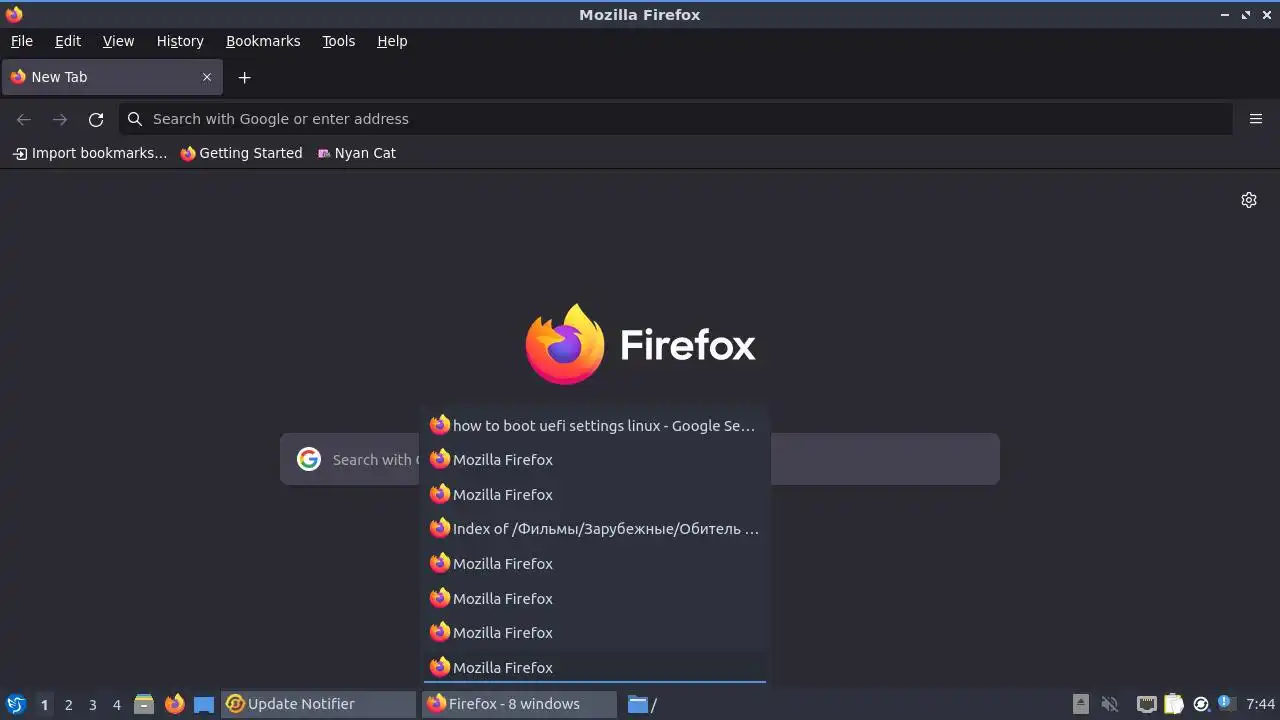Switch to workspace 4
This screenshot has width=1280, height=720.
(x=117, y=705)
